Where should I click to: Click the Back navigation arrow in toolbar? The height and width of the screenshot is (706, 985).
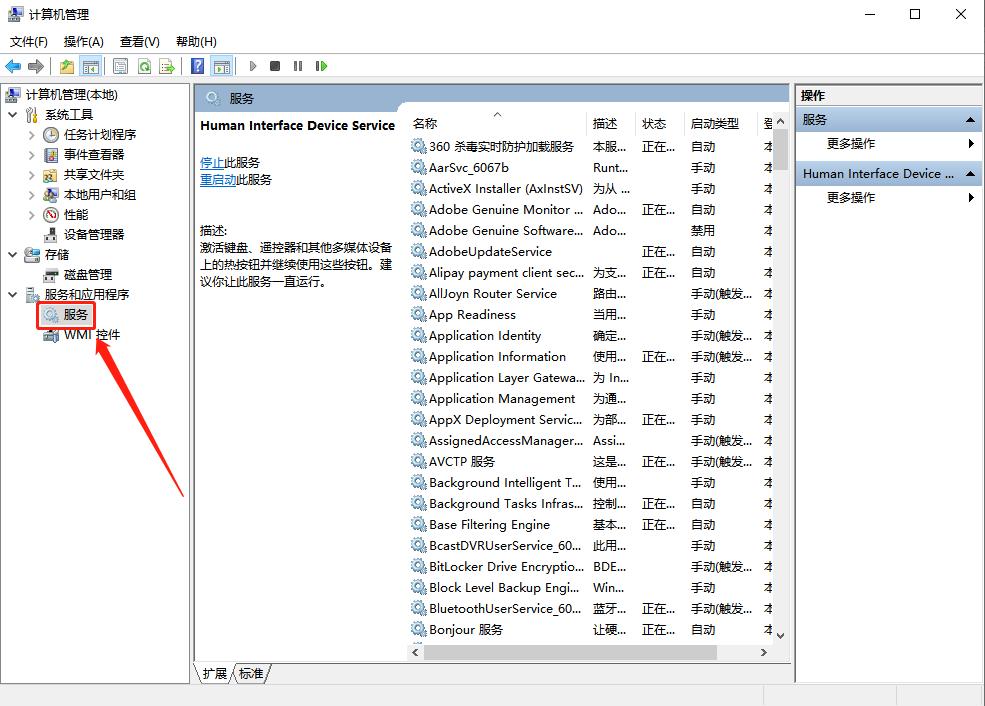[x=13, y=65]
